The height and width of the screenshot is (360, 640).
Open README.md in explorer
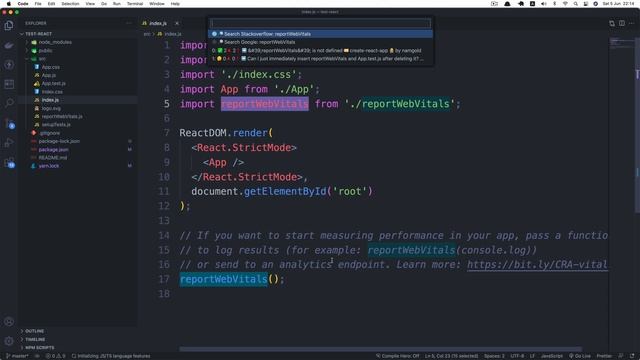pos(53,158)
